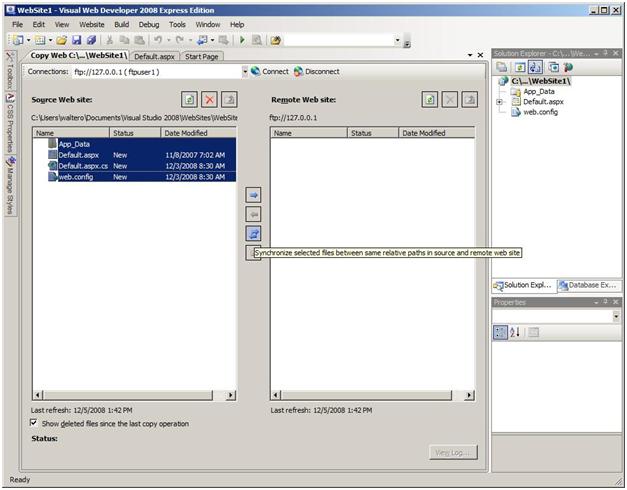Click Synchronize selected files button
Screen dimensions: 627x490
click(x=254, y=233)
